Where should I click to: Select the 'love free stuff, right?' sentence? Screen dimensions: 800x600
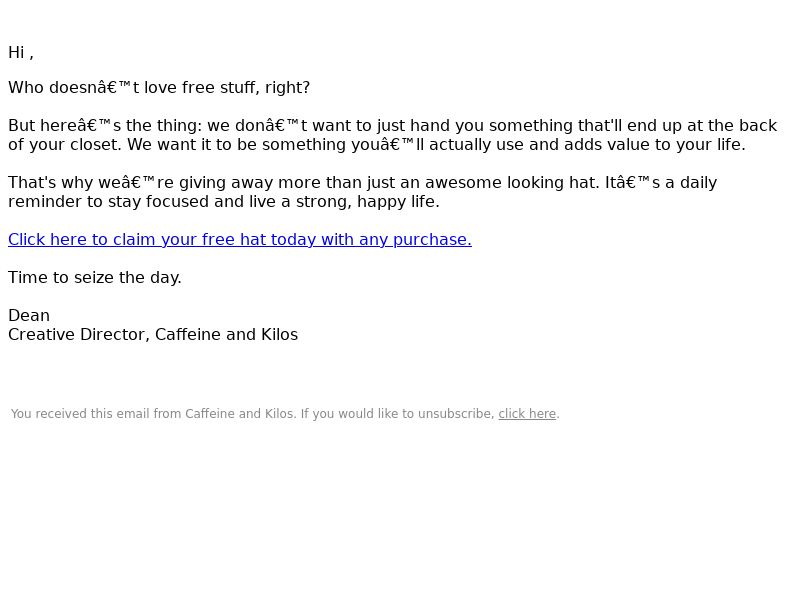click(227, 88)
